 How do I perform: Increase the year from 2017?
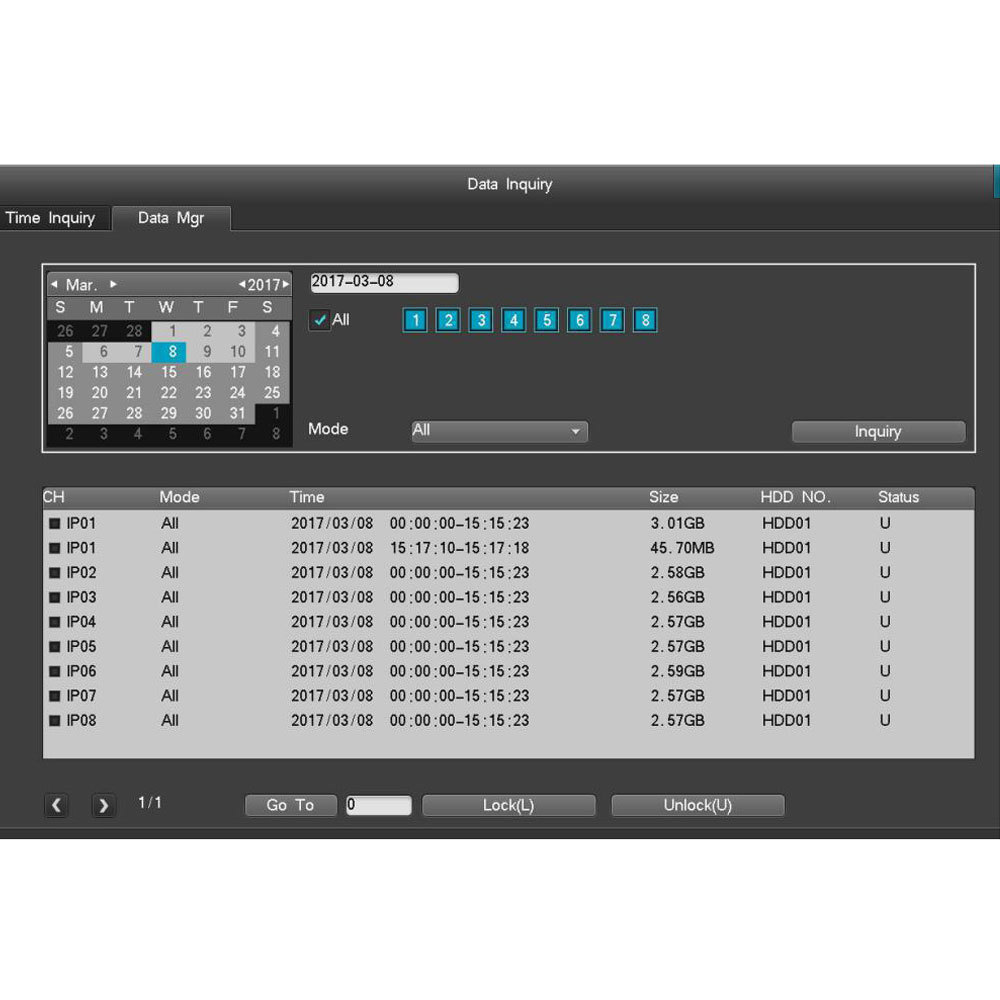pos(286,284)
